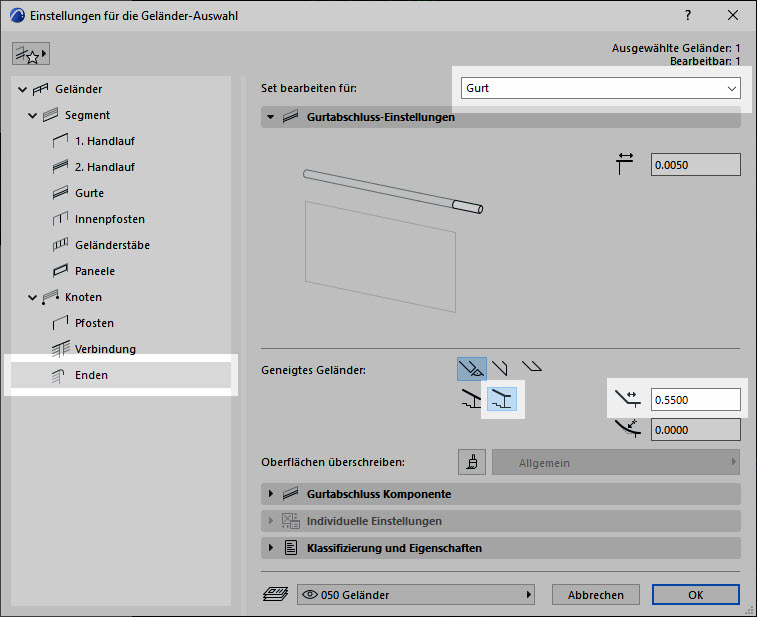The height and width of the screenshot is (617, 757).
Task: Collapse the Gurtabschluss-Einstellungen section
Action: click(x=270, y=117)
